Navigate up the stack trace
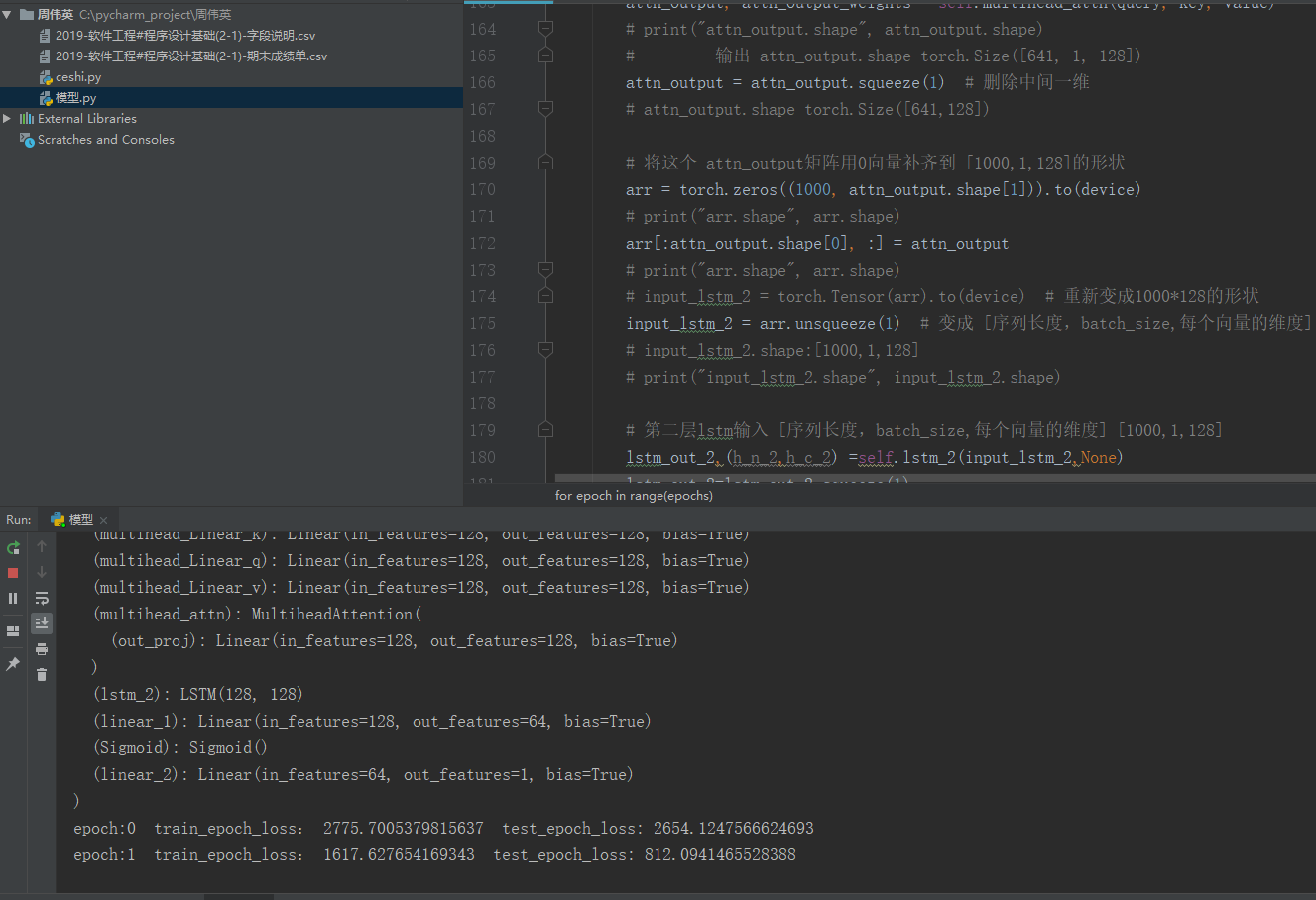 tap(41, 546)
